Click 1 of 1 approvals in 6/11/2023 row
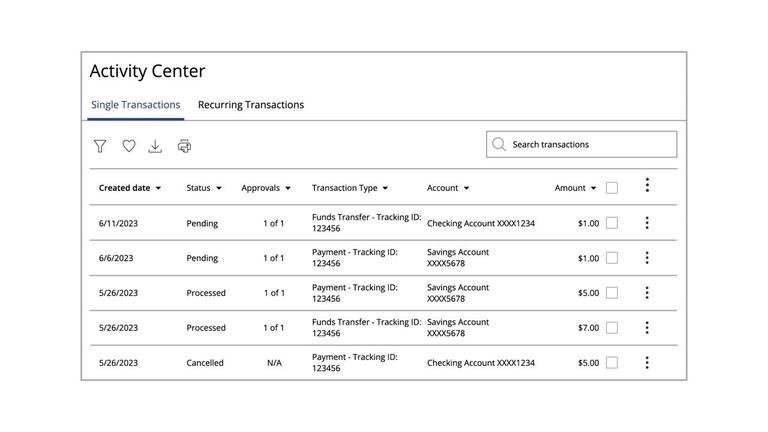This screenshot has height=432, width=768. pyautogui.click(x=273, y=223)
